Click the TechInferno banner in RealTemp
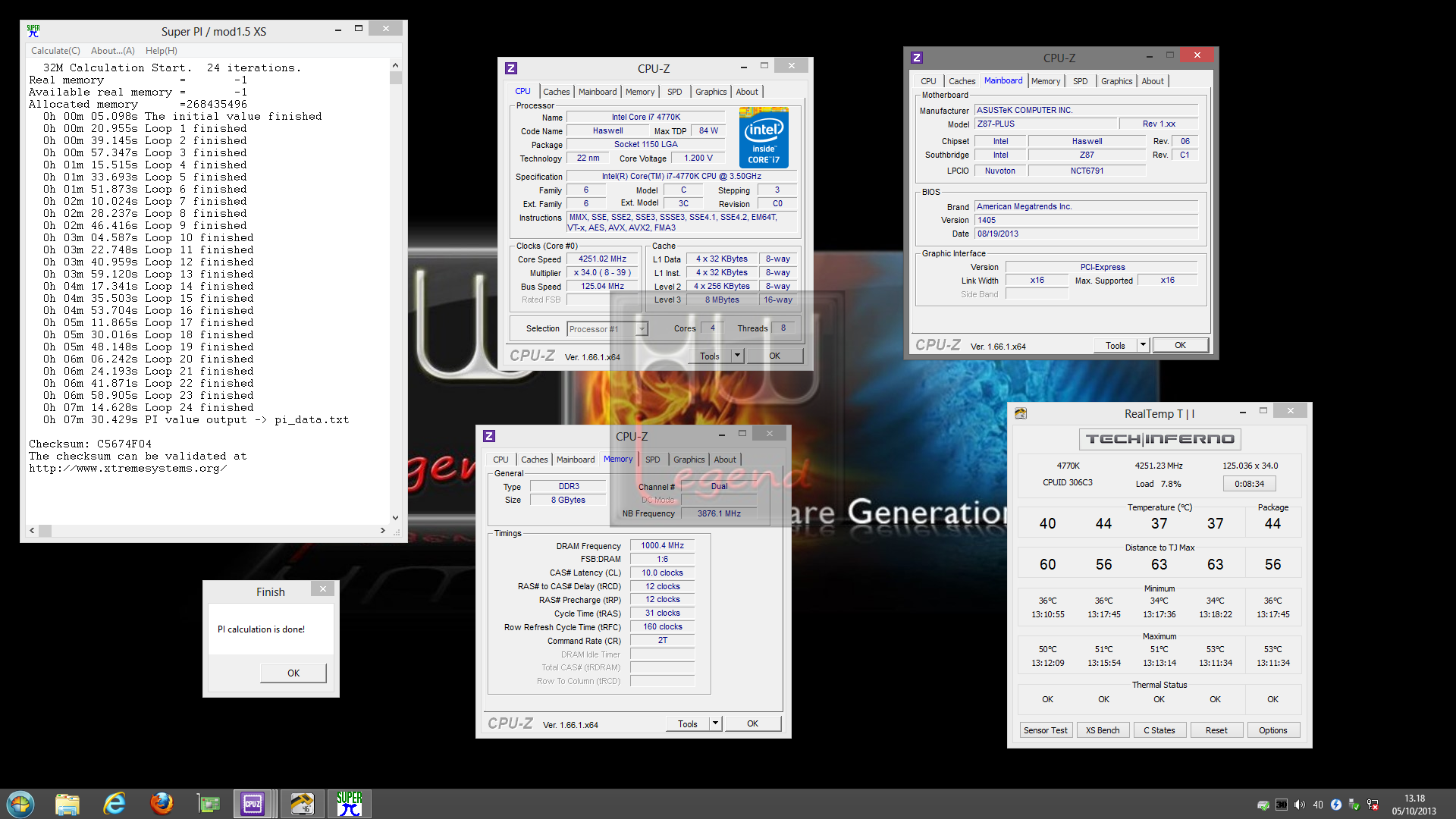 (1160, 439)
